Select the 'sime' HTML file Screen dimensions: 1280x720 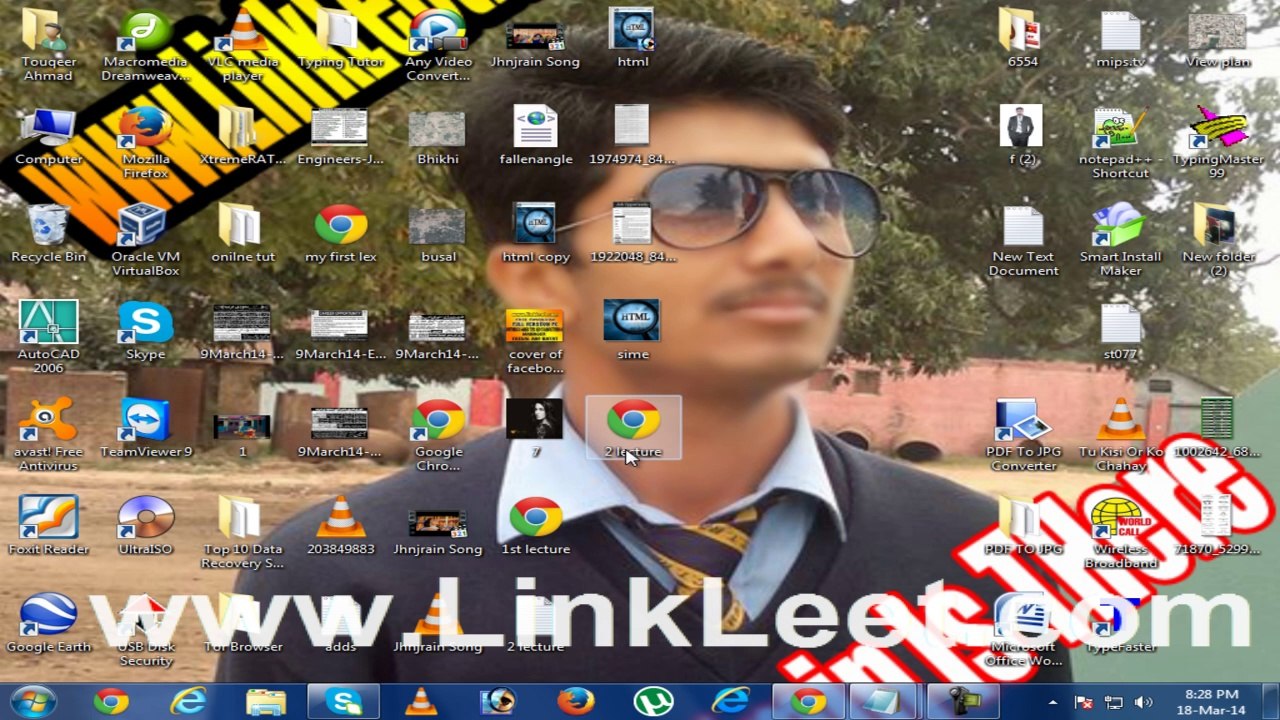point(633,331)
